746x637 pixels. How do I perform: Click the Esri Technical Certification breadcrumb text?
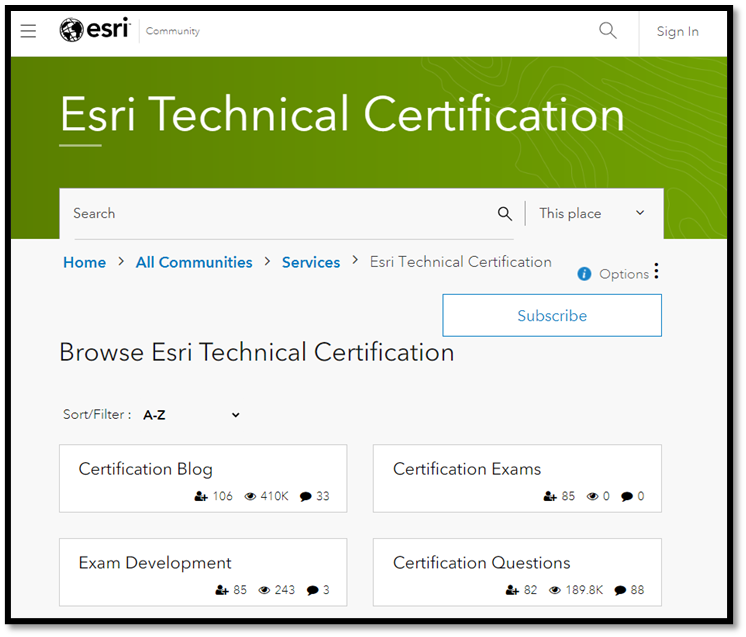(x=461, y=262)
